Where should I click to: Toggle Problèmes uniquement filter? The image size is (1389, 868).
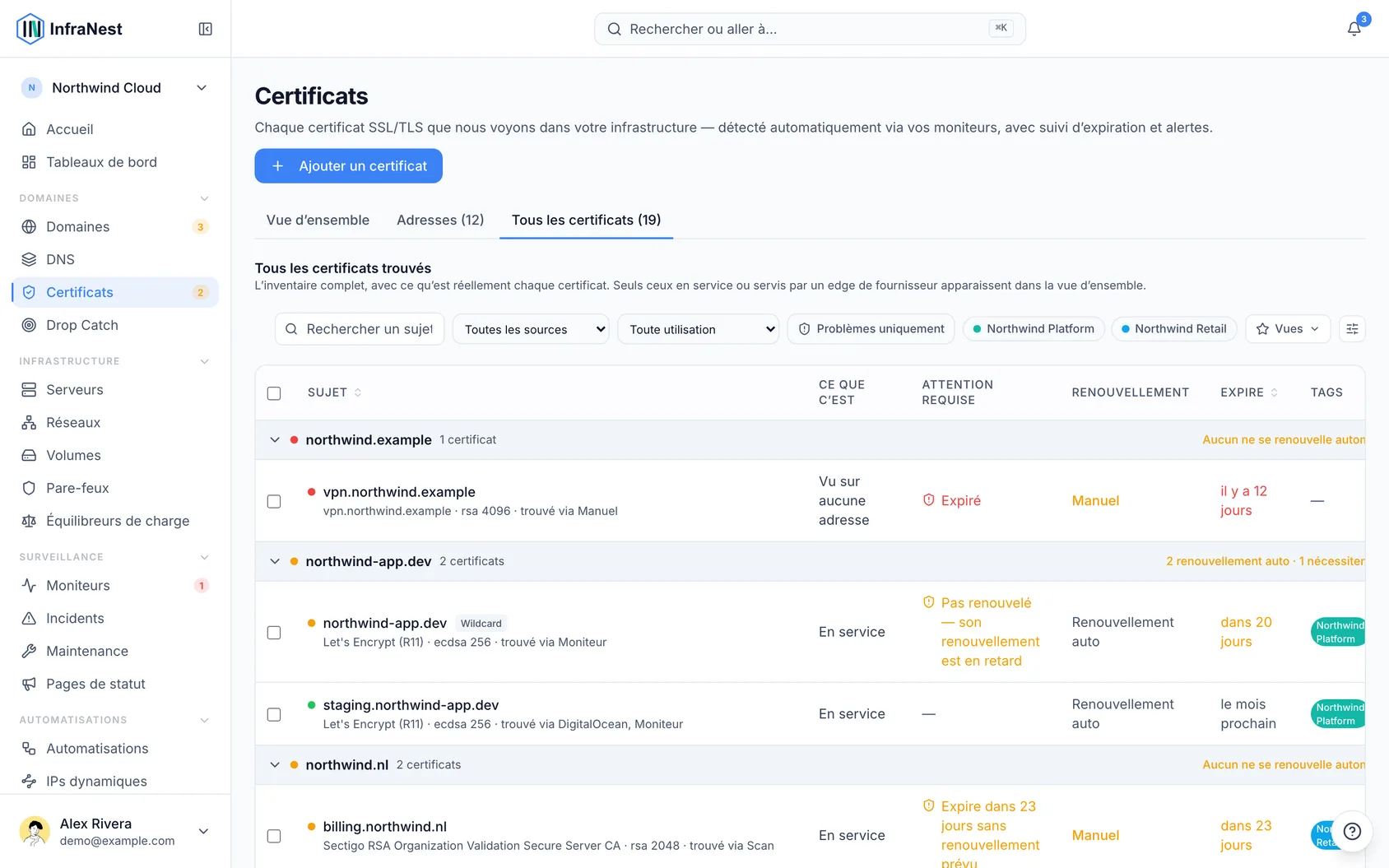[x=871, y=329]
